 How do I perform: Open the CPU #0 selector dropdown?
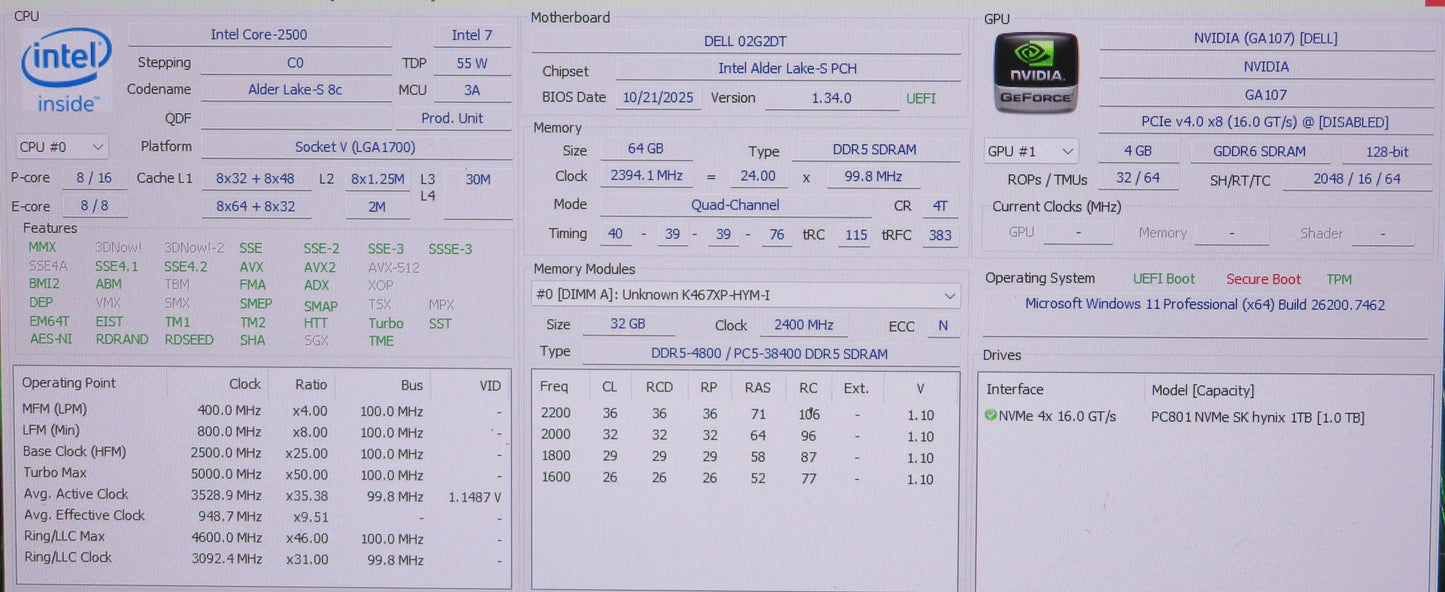pyautogui.click(x=62, y=147)
